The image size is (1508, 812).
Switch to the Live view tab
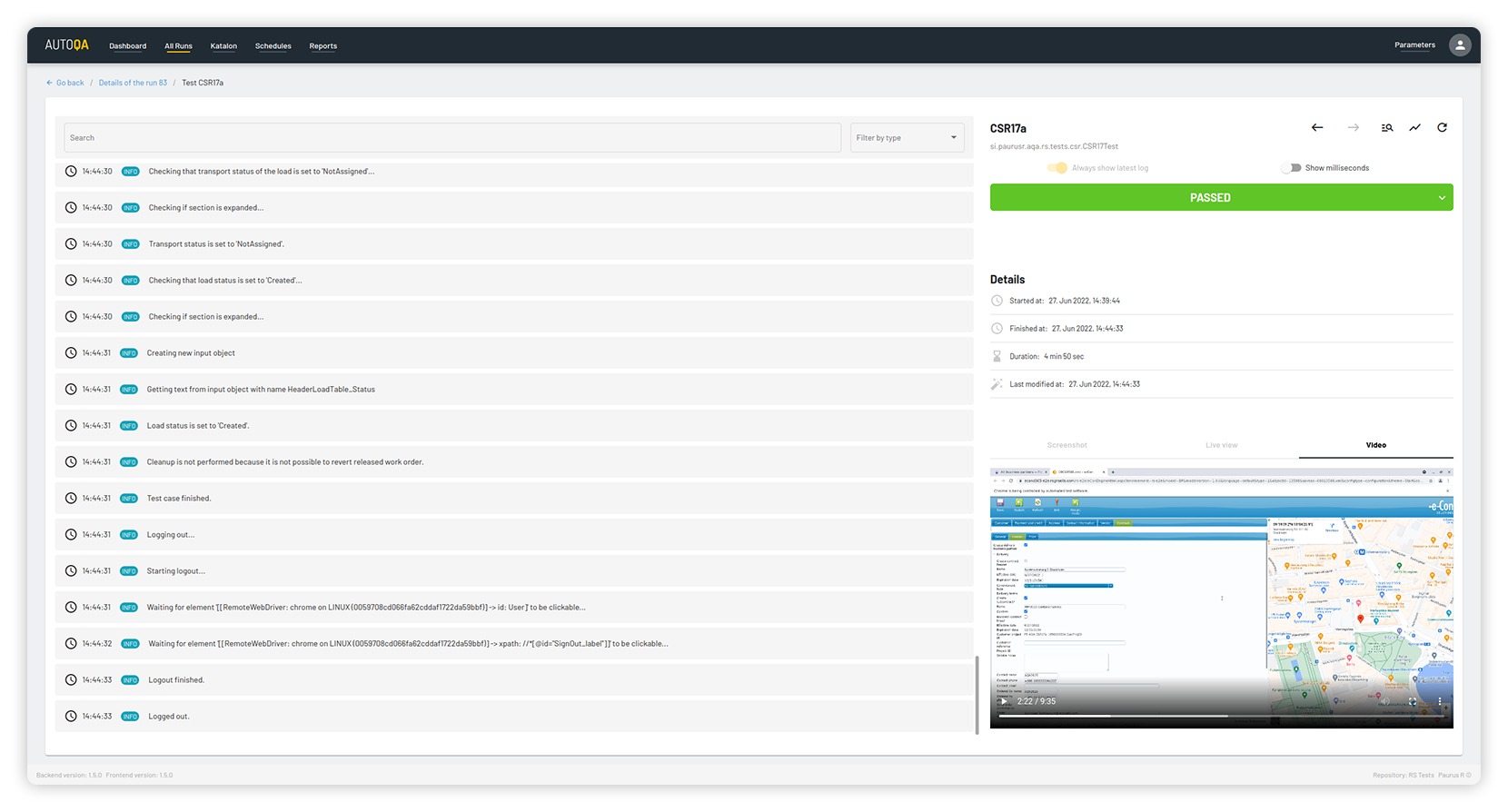click(x=1221, y=445)
